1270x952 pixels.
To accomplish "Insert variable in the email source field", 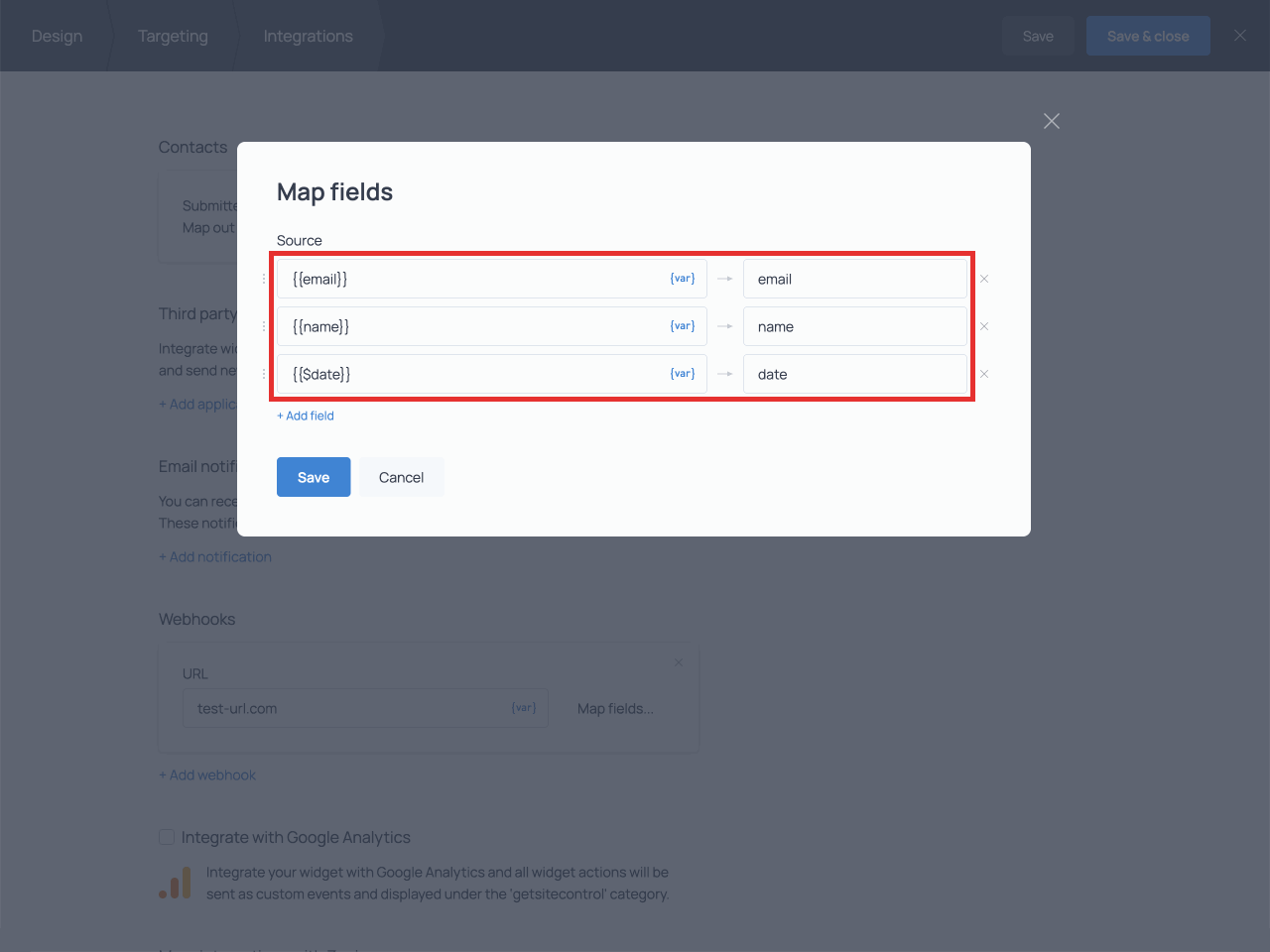I will pos(683,279).
